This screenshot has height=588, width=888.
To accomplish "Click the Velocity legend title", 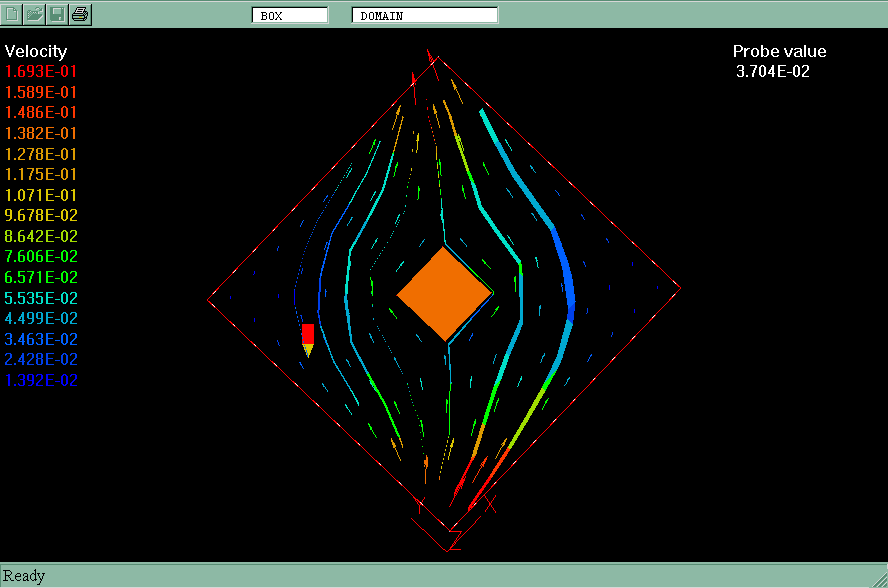I will pyautogui.click(x=36, y=51).
